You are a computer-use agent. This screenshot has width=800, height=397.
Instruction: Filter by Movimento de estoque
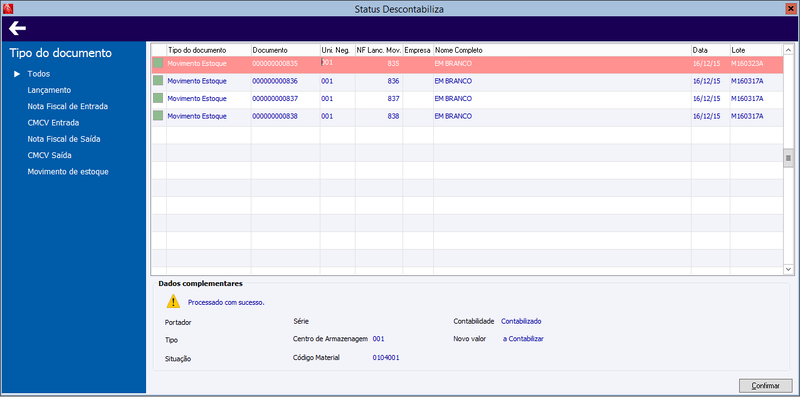(68, 171)
